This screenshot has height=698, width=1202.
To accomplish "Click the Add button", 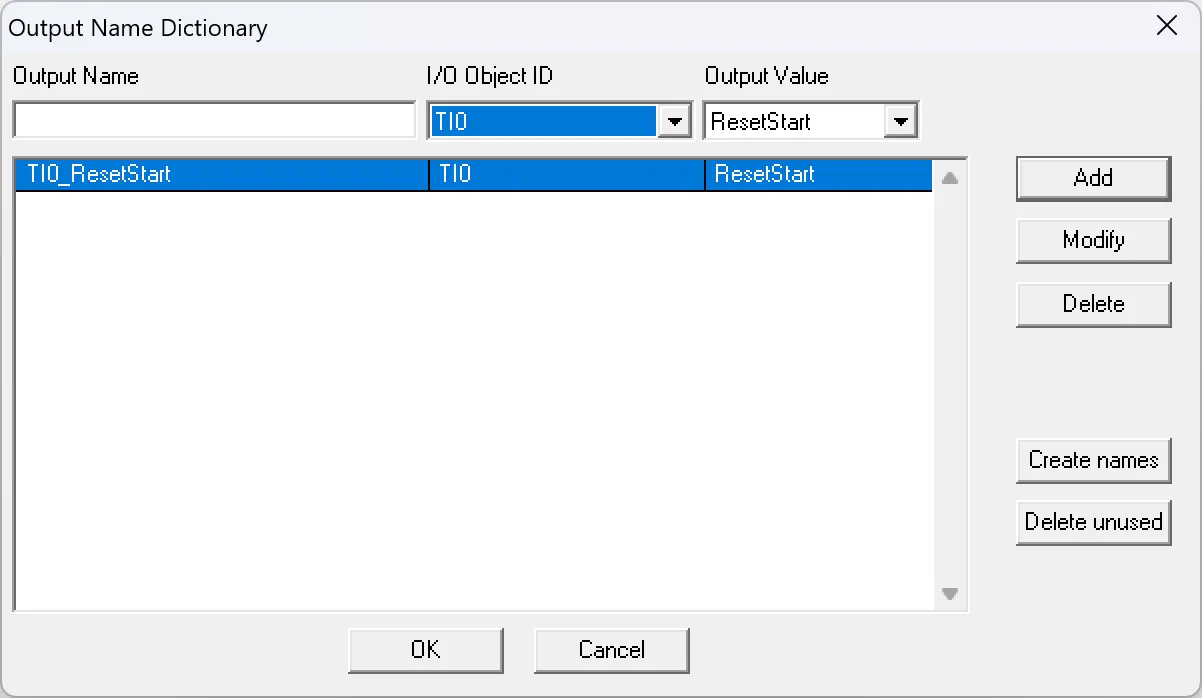I will click(x=1092, y=178).
